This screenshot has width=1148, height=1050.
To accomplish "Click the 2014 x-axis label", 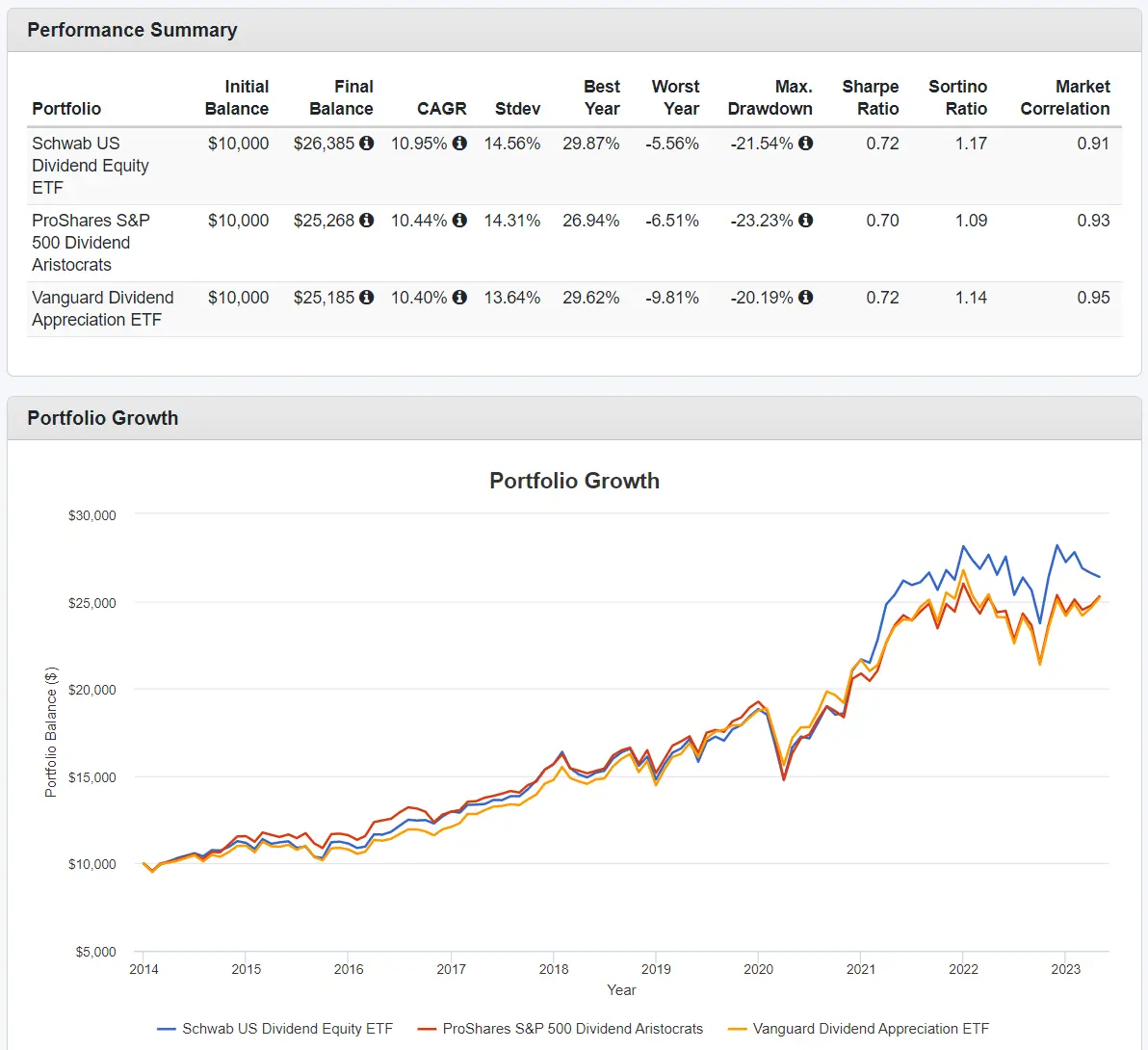I will [143, 969].
